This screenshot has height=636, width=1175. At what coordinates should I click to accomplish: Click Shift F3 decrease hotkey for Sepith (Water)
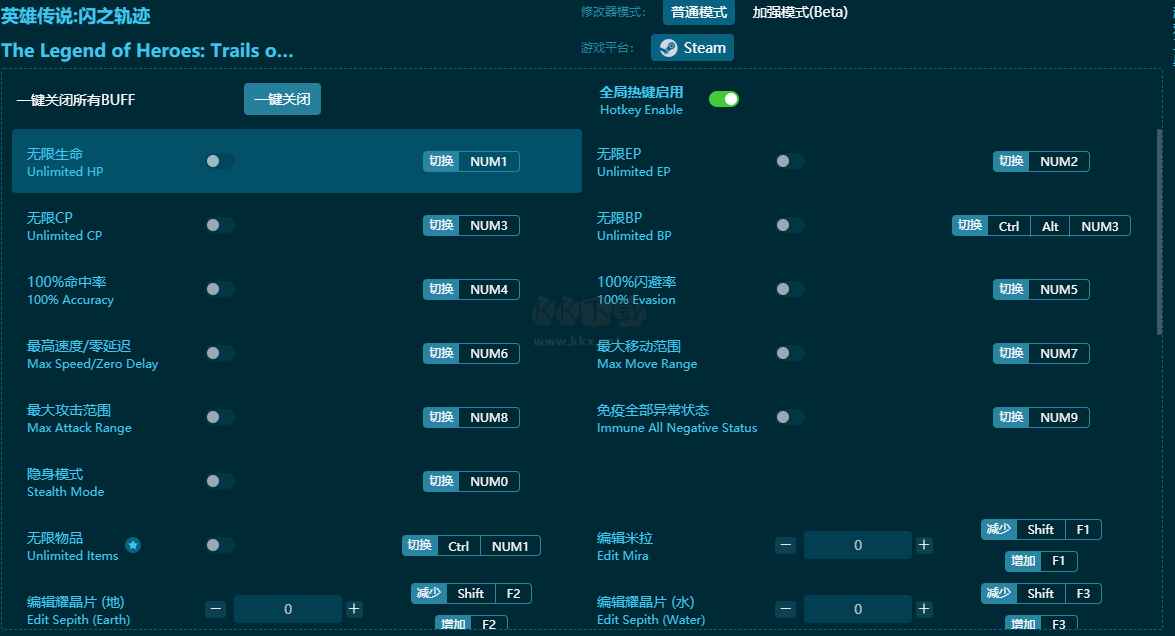pyautogui.click(x=1041, y=593)
